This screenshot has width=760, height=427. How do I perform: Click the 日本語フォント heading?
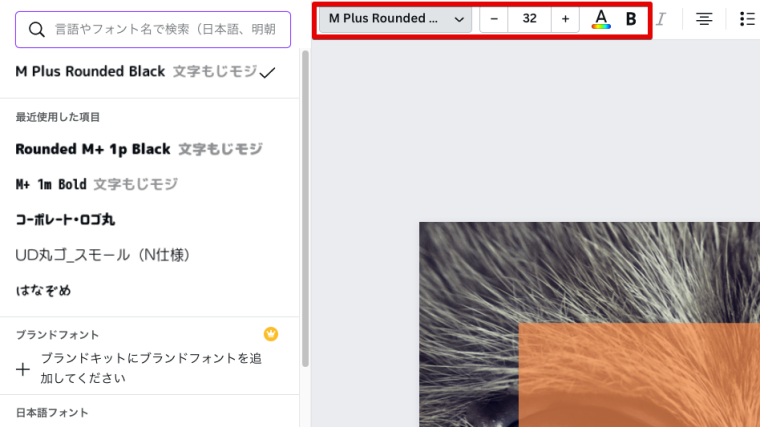52,413
